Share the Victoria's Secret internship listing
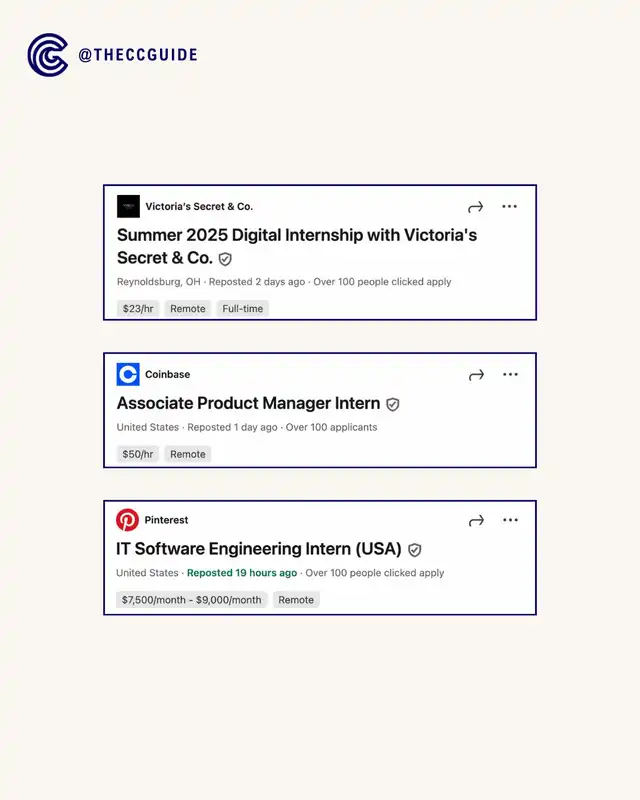640x800 pixels. coord(476,207)
